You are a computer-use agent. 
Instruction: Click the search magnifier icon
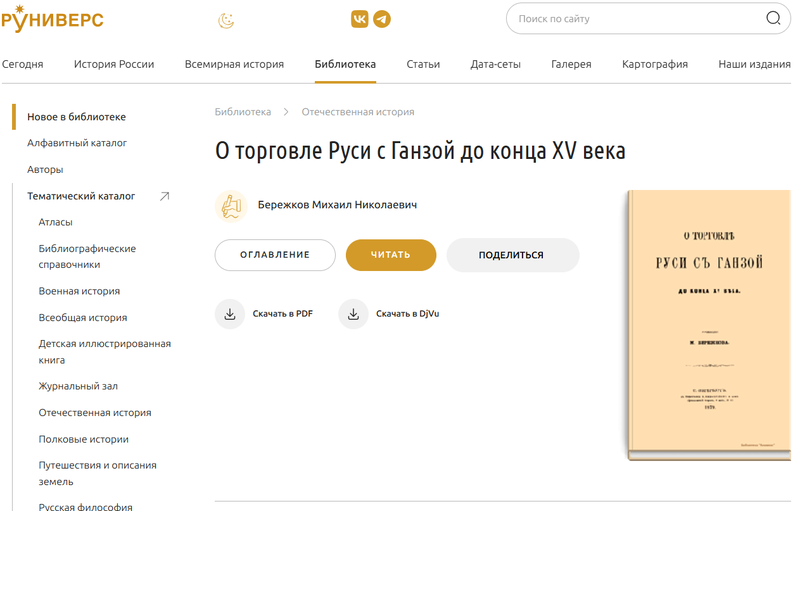click(x=773, y=18)
